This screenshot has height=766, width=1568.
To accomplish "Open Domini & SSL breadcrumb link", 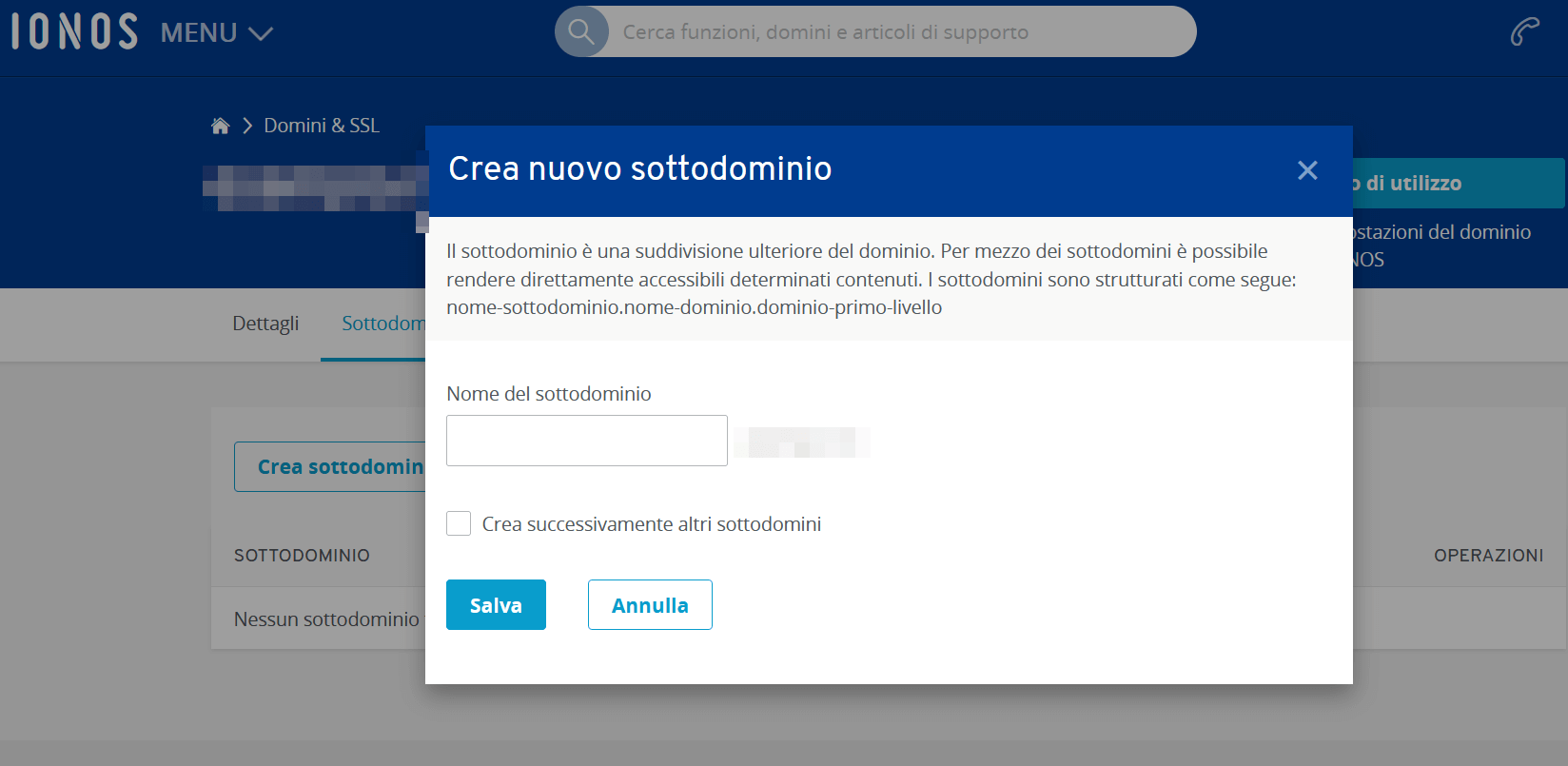I will pos(321,126).
